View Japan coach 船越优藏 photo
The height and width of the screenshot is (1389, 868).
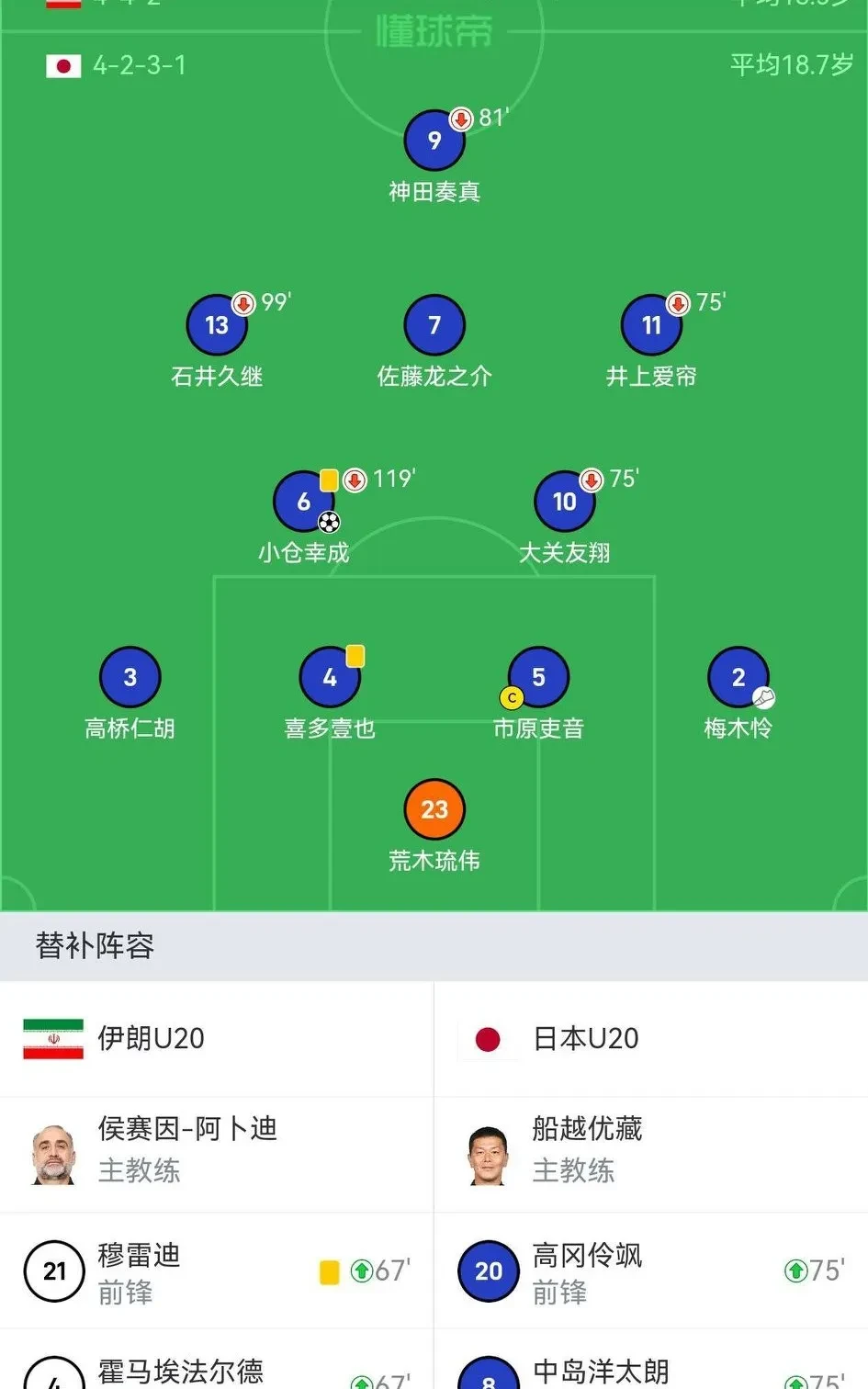pos(488,1153)
